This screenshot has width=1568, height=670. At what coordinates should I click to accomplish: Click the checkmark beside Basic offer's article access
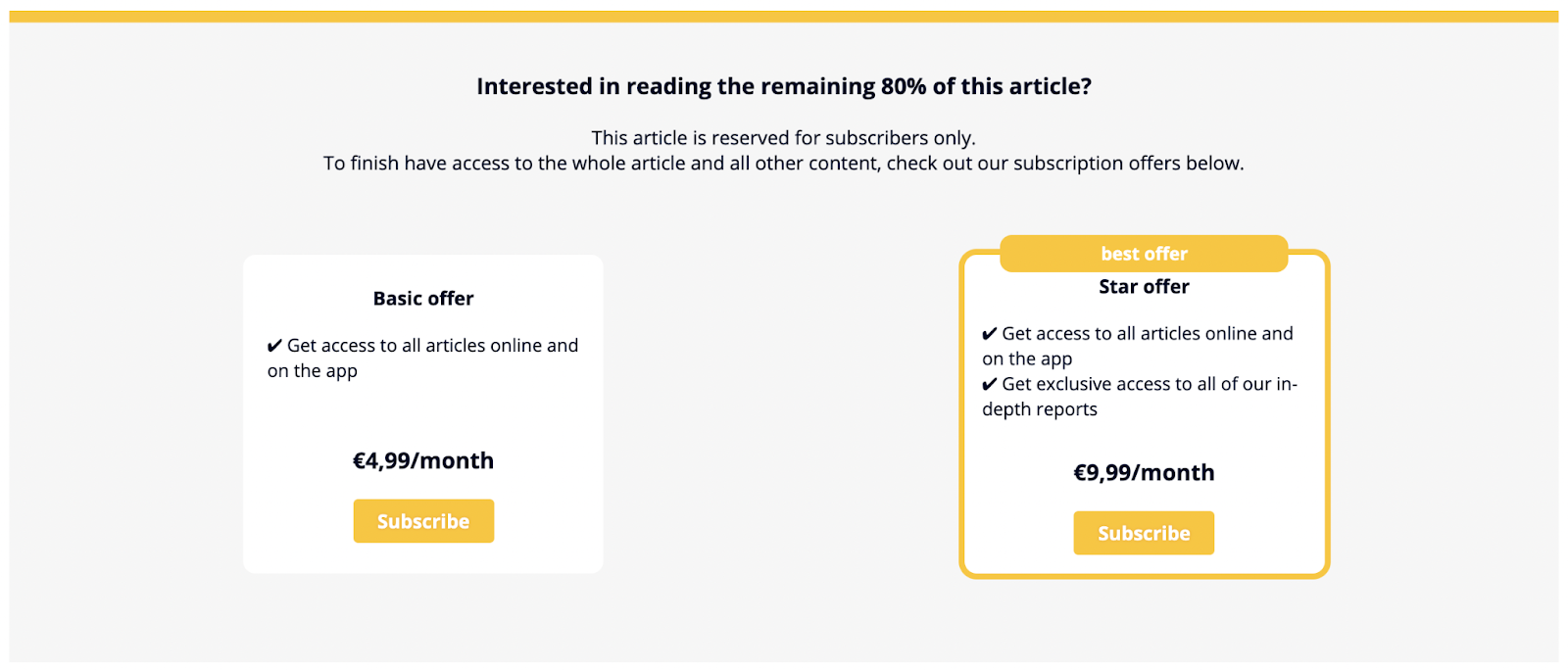[x=274, y=345]
